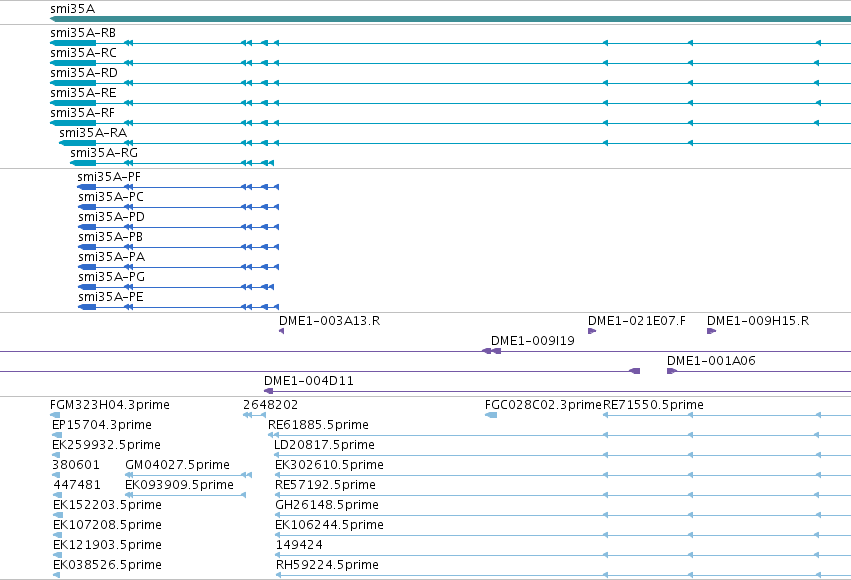851x580 pixels.
Task: Select the EK121903.5prime EST label
Action: [x=107, y=545]
